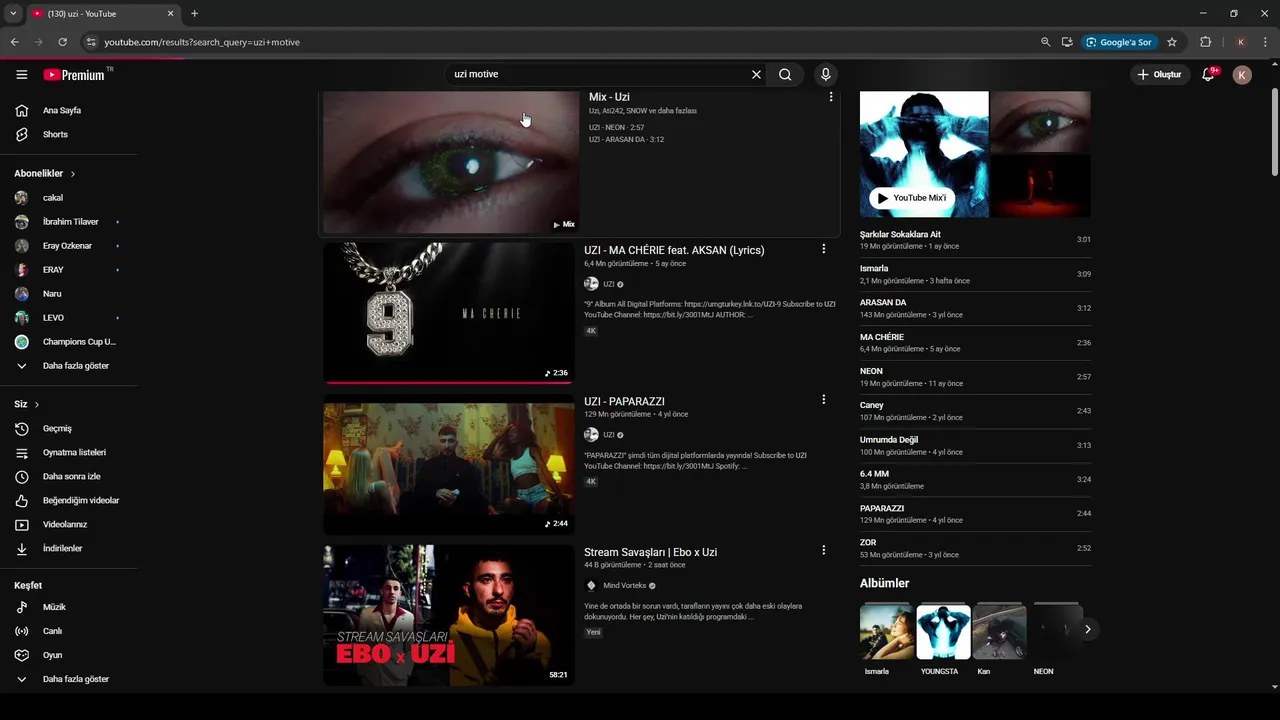Image resolution: width=1280 pixels, height=720 pixels.
Task: Open options for MA CHÉRIE video
Action: 824,249
